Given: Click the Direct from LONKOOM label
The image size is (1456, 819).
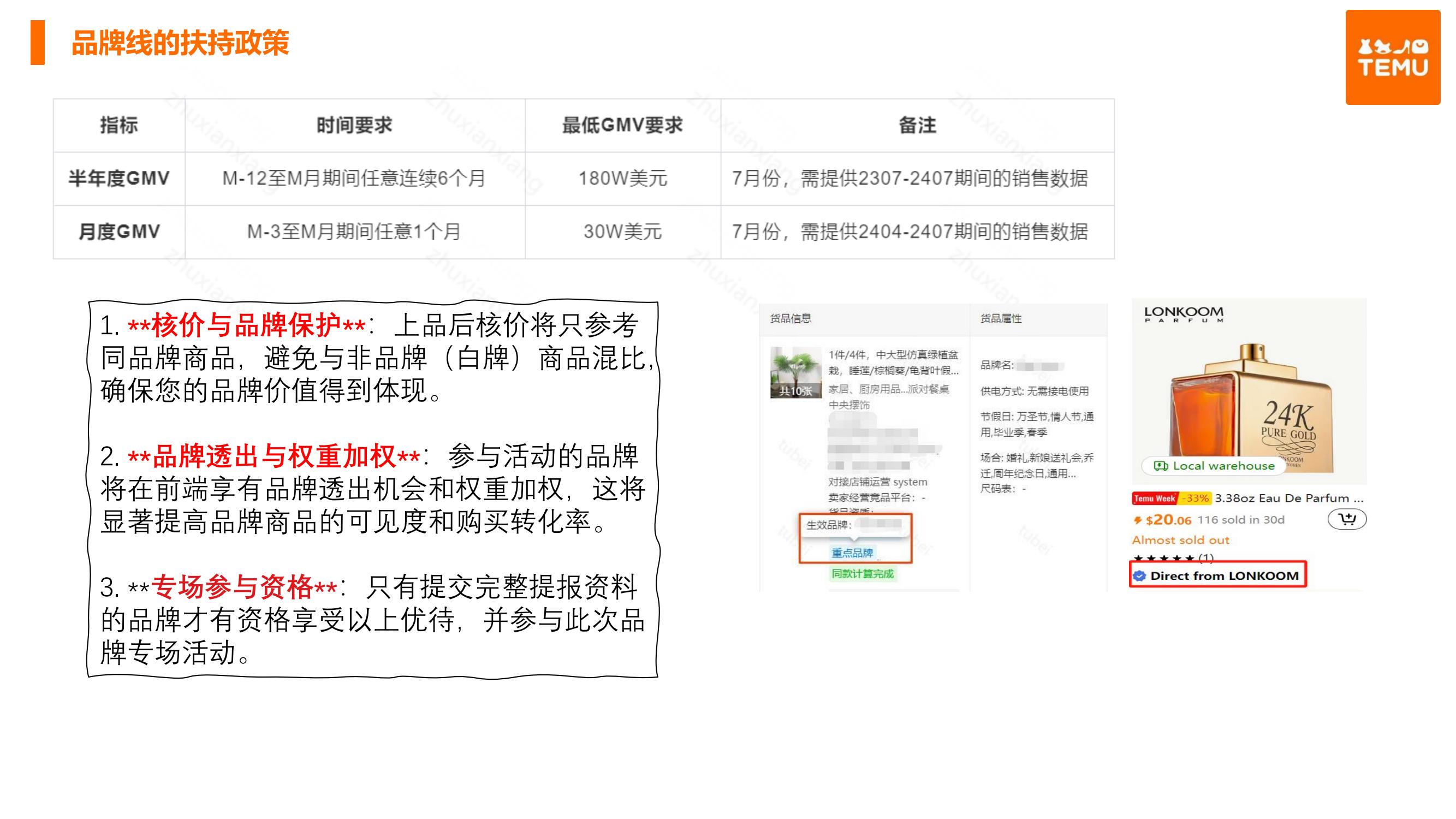Looking at the screenshot, I should [1225, 576].
